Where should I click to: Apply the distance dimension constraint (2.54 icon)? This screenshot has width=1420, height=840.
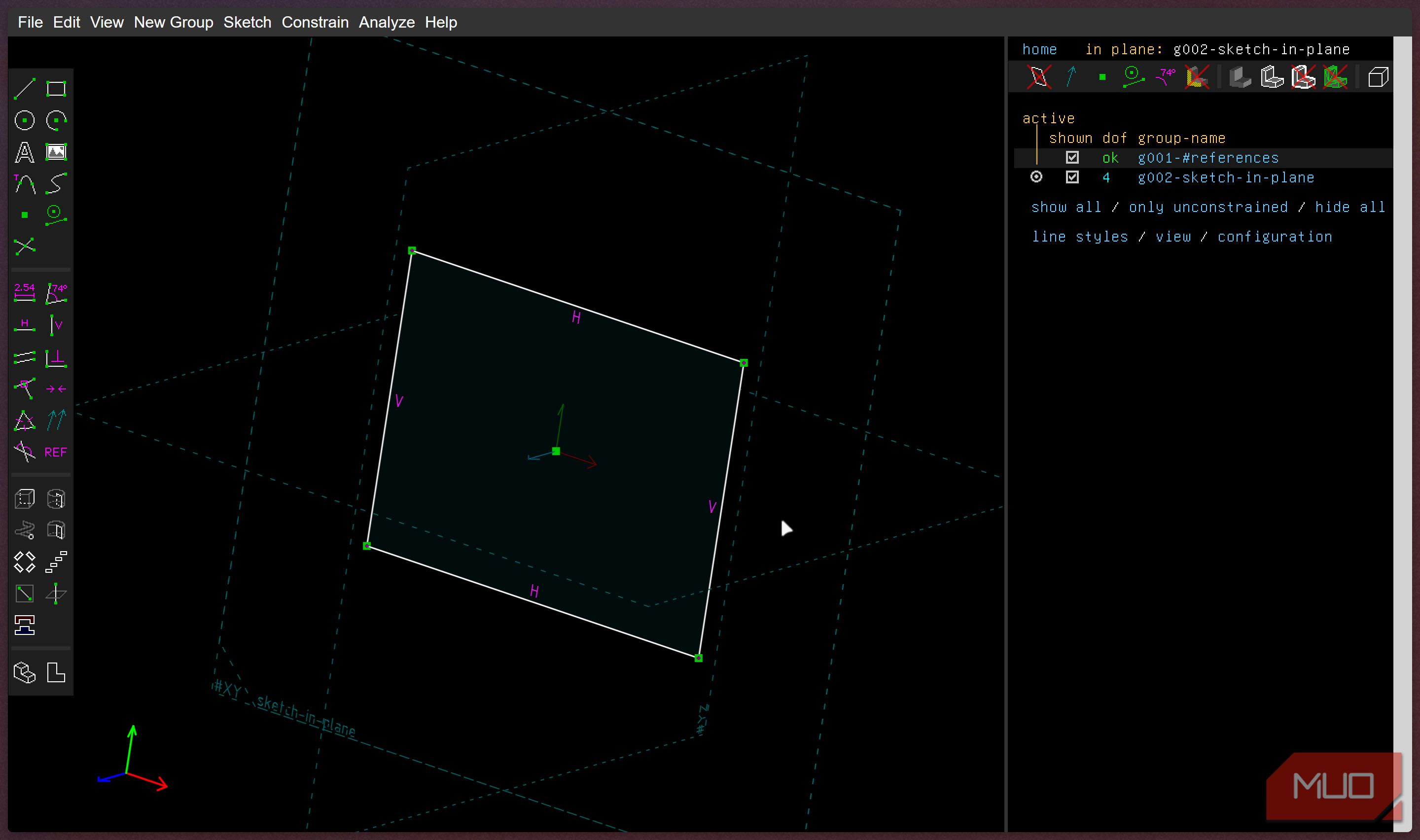tap(24, 293)
